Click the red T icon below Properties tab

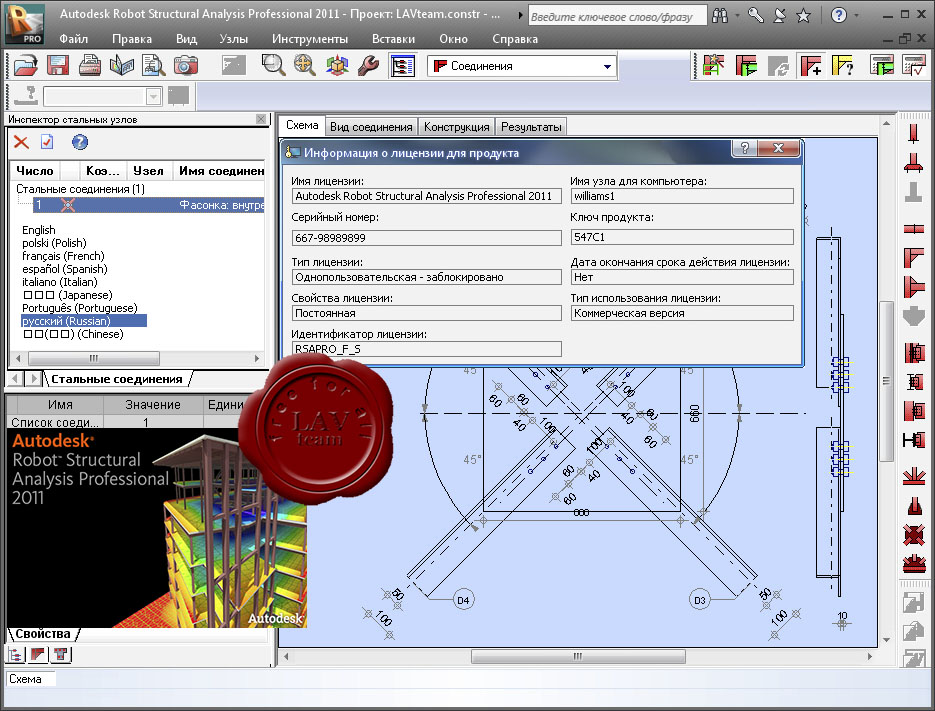pos(60,655)
